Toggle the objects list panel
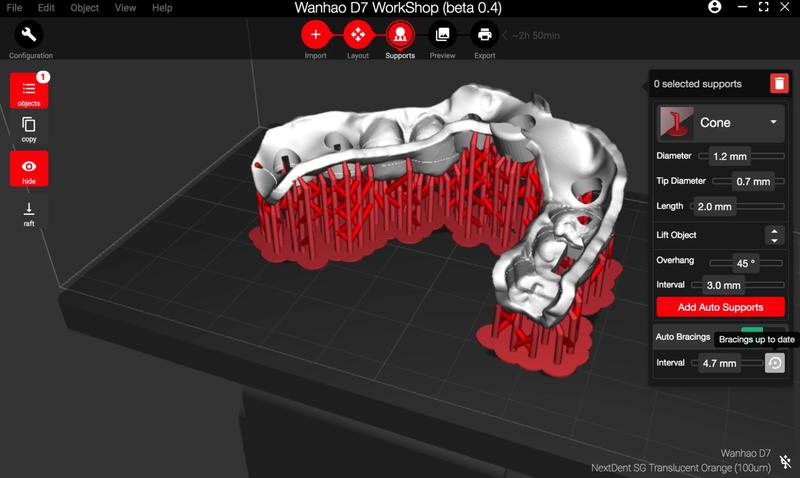800x478 pixels. 29,90
